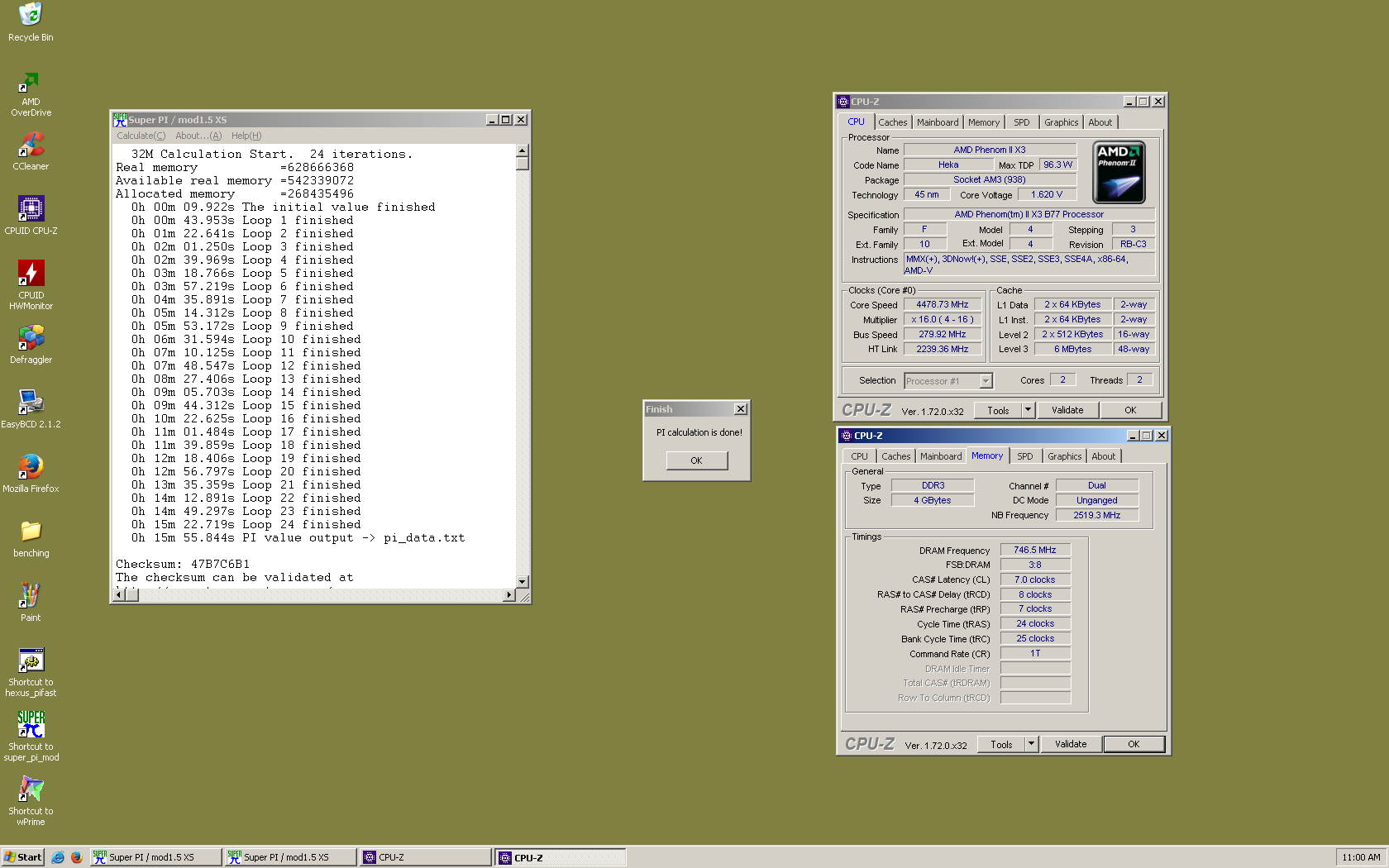Switch to first Super PI taskbar button
1389x868 pixels.
click(x=155, y=857)
